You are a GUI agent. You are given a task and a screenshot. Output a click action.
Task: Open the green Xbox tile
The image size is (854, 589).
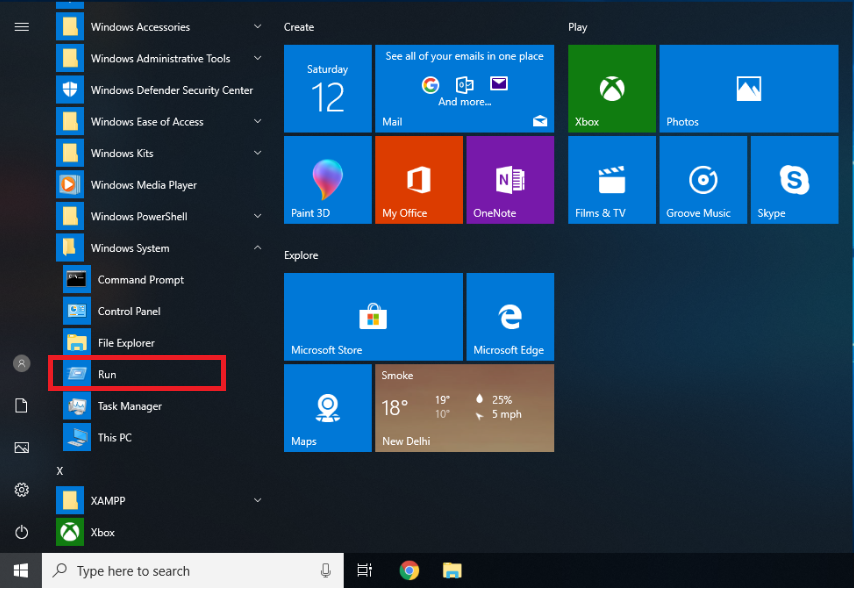pyautogui.click(x=612, y=89)
